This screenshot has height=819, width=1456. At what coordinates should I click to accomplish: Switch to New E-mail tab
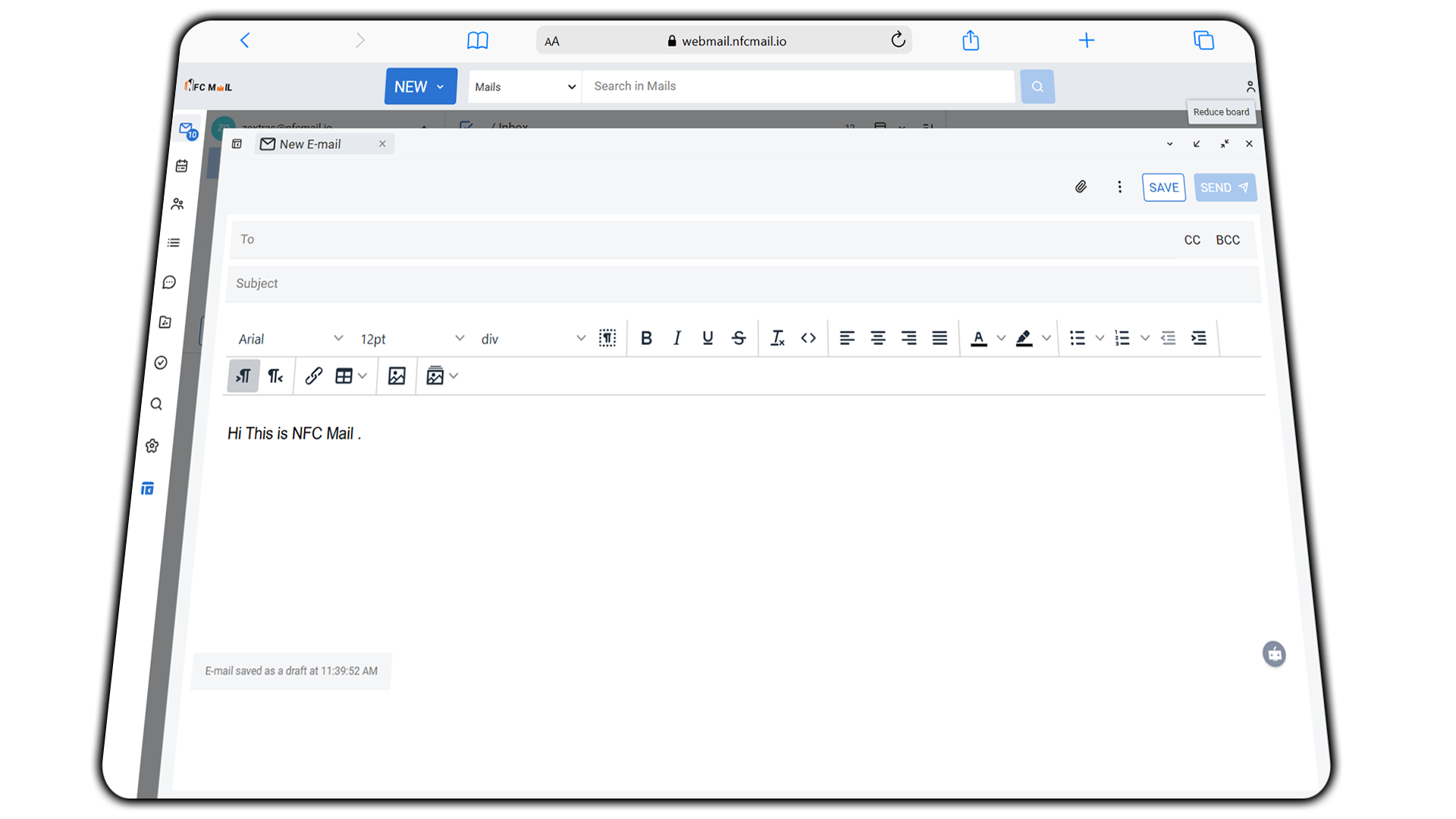311,144
